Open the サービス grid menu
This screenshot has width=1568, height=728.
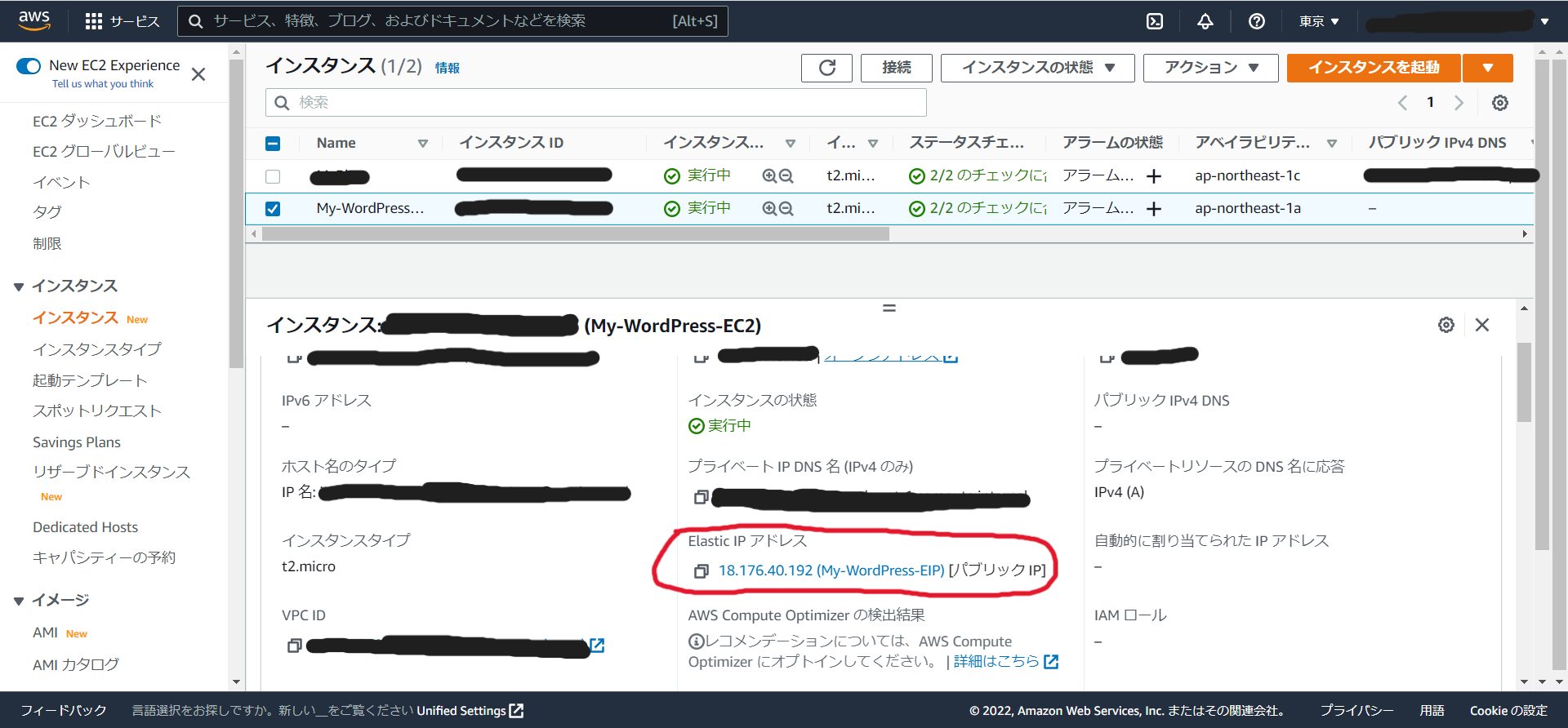pyautogui.click(x=122, y=21)
